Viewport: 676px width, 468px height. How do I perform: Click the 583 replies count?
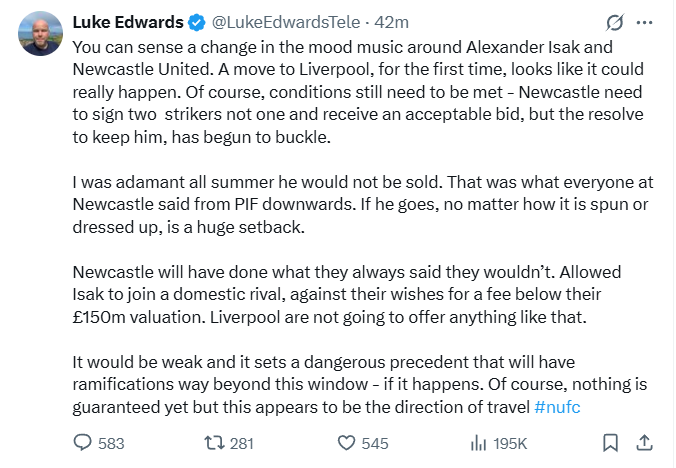point(111,443)
